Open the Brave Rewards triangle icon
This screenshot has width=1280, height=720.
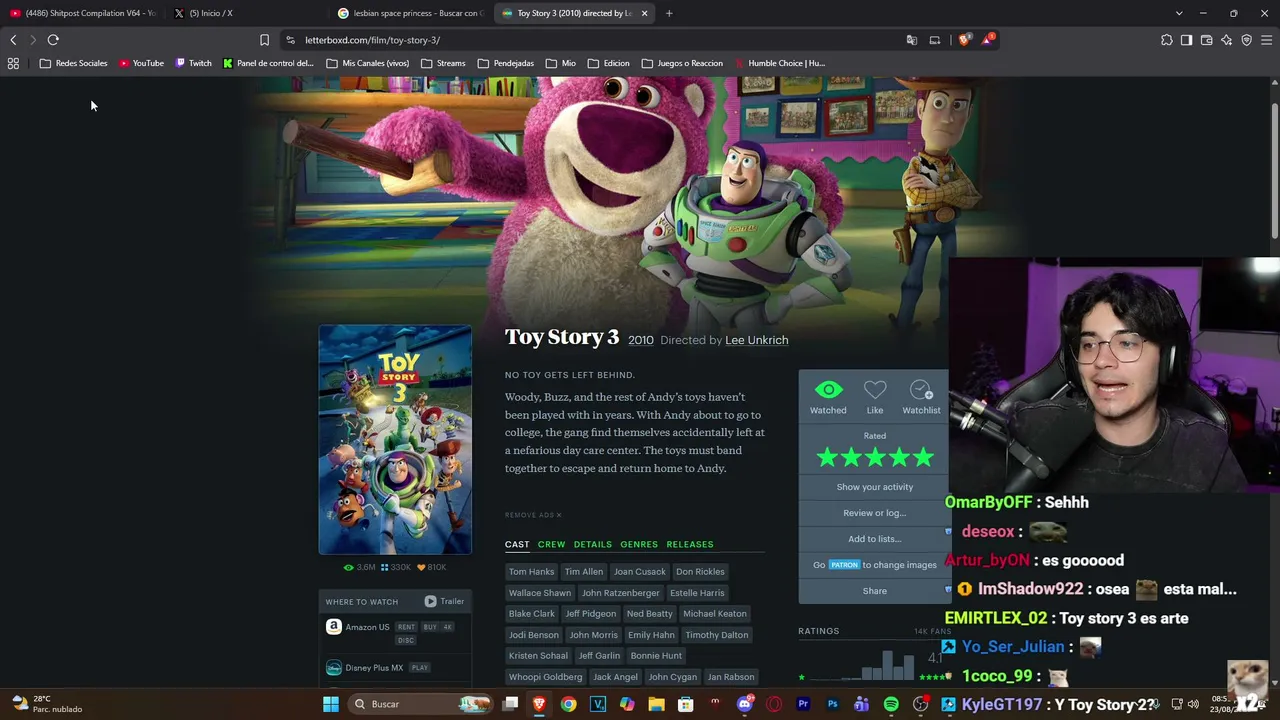pos(988,40)
